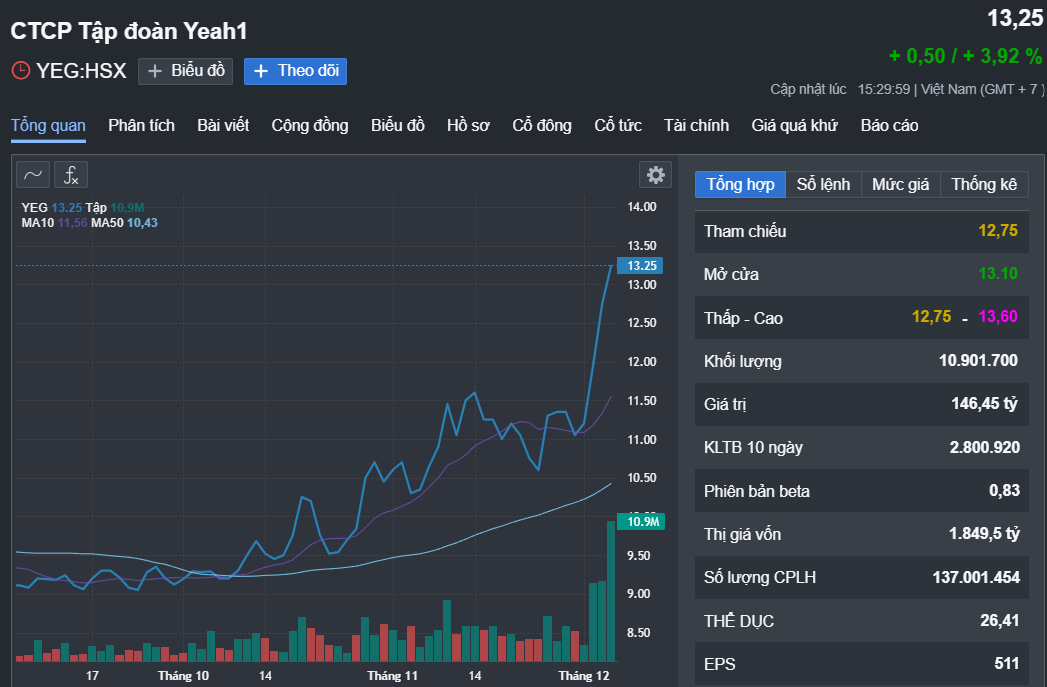Click the Khối lượng value 10.901.700
The image size is (1047, 687).
pyautogui.click(x=978, y=361)
